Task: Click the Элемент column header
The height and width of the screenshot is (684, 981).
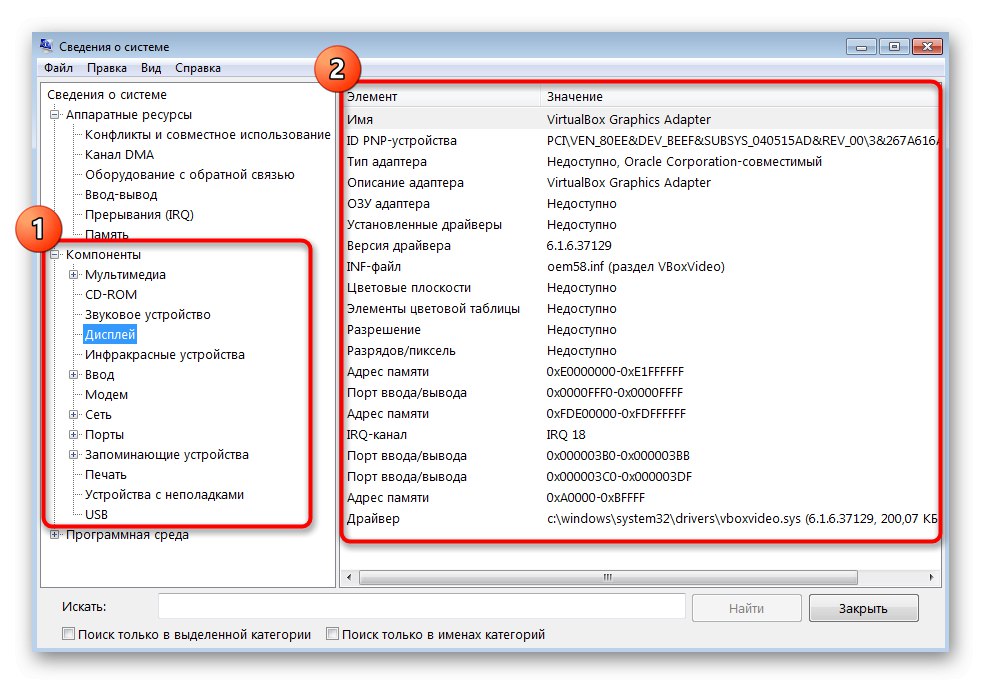Action: [x=442, y=96]
